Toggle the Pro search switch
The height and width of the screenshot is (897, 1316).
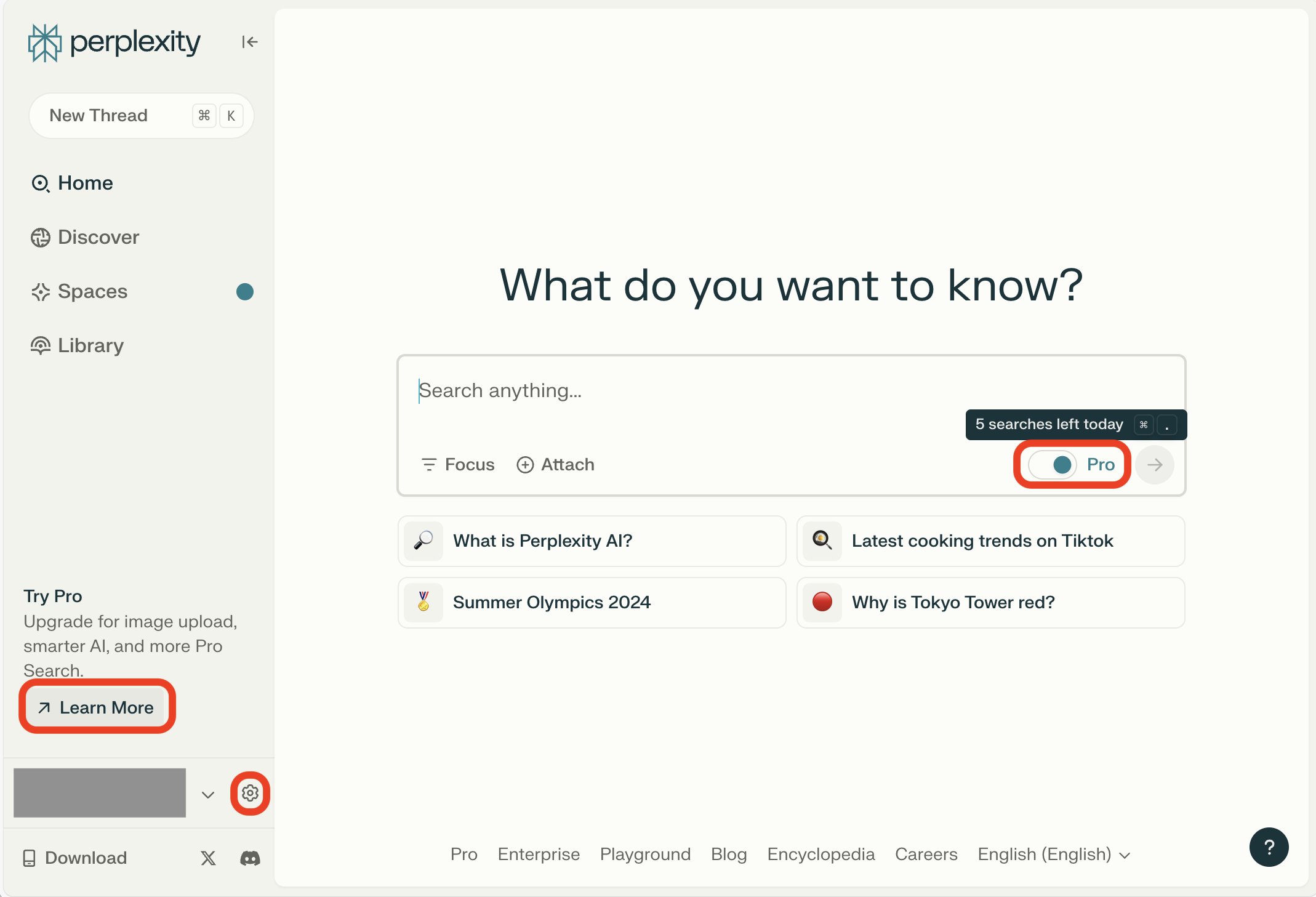[1053, 465]
